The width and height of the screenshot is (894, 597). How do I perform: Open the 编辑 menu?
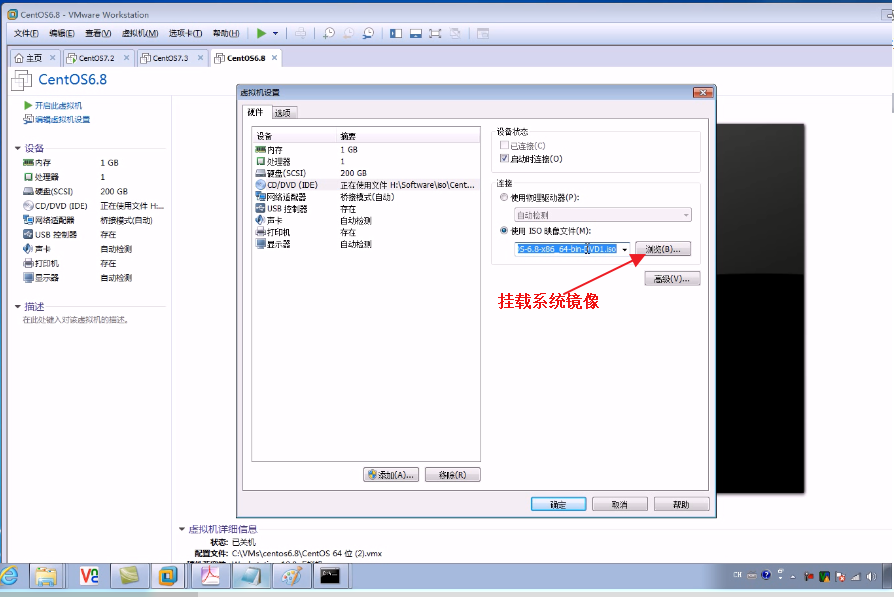coord(62,34)
